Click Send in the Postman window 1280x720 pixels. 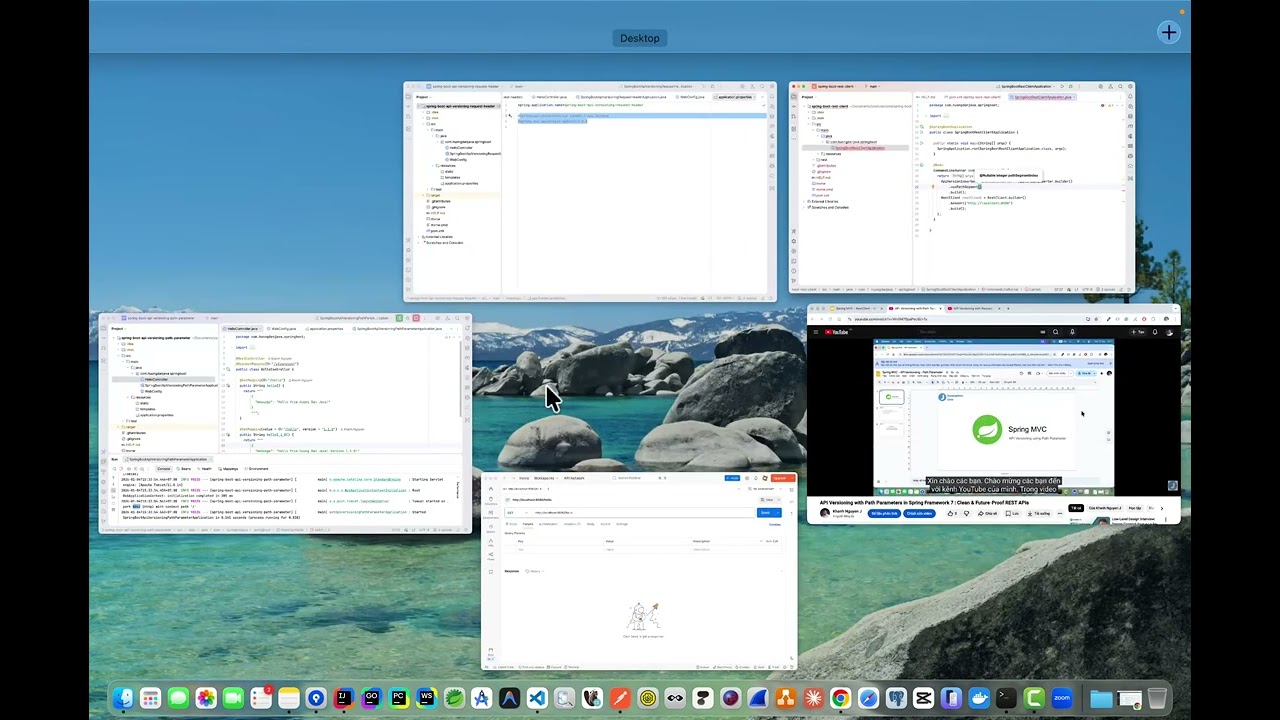click(765, 513)
